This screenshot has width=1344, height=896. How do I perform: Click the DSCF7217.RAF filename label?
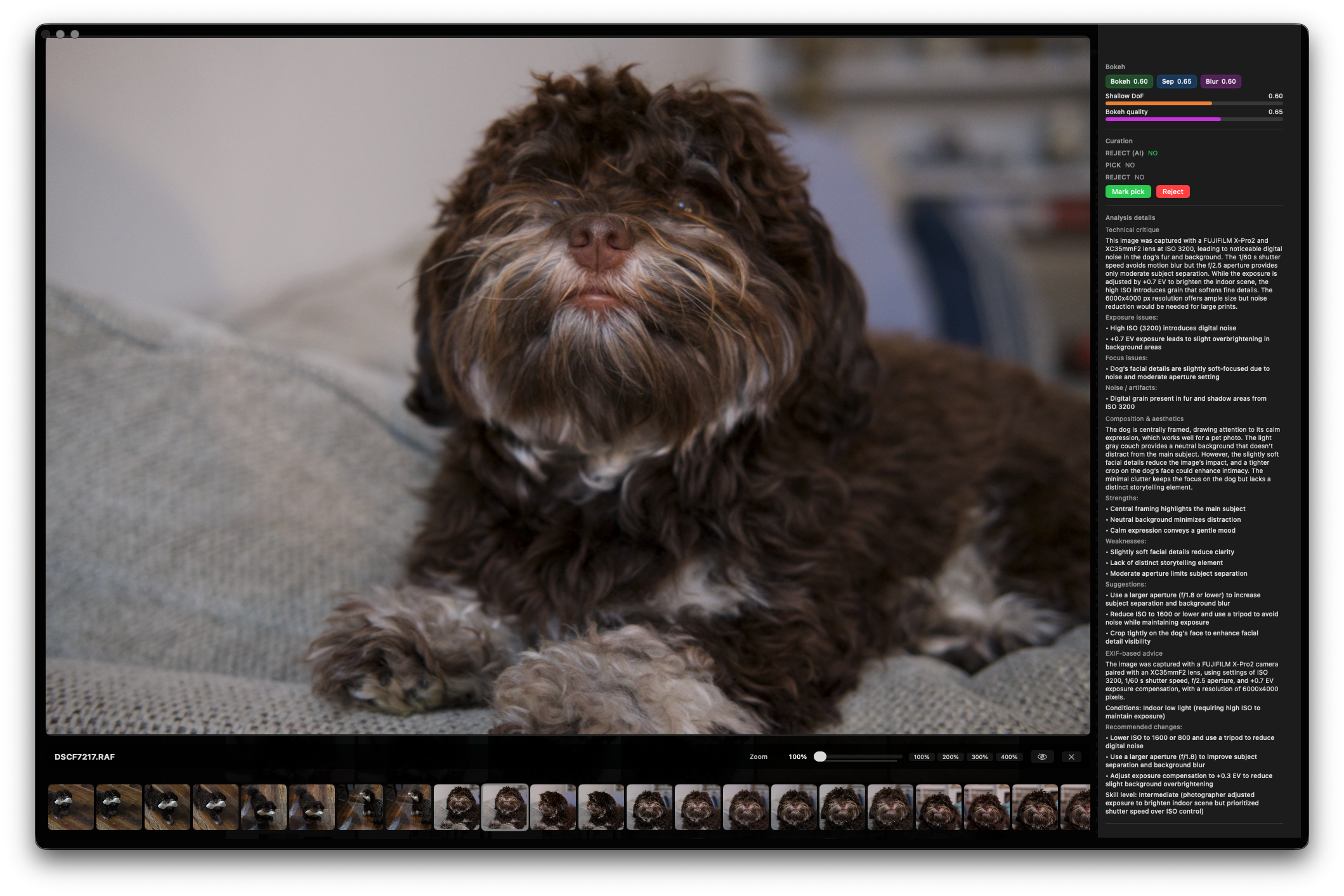84,756
